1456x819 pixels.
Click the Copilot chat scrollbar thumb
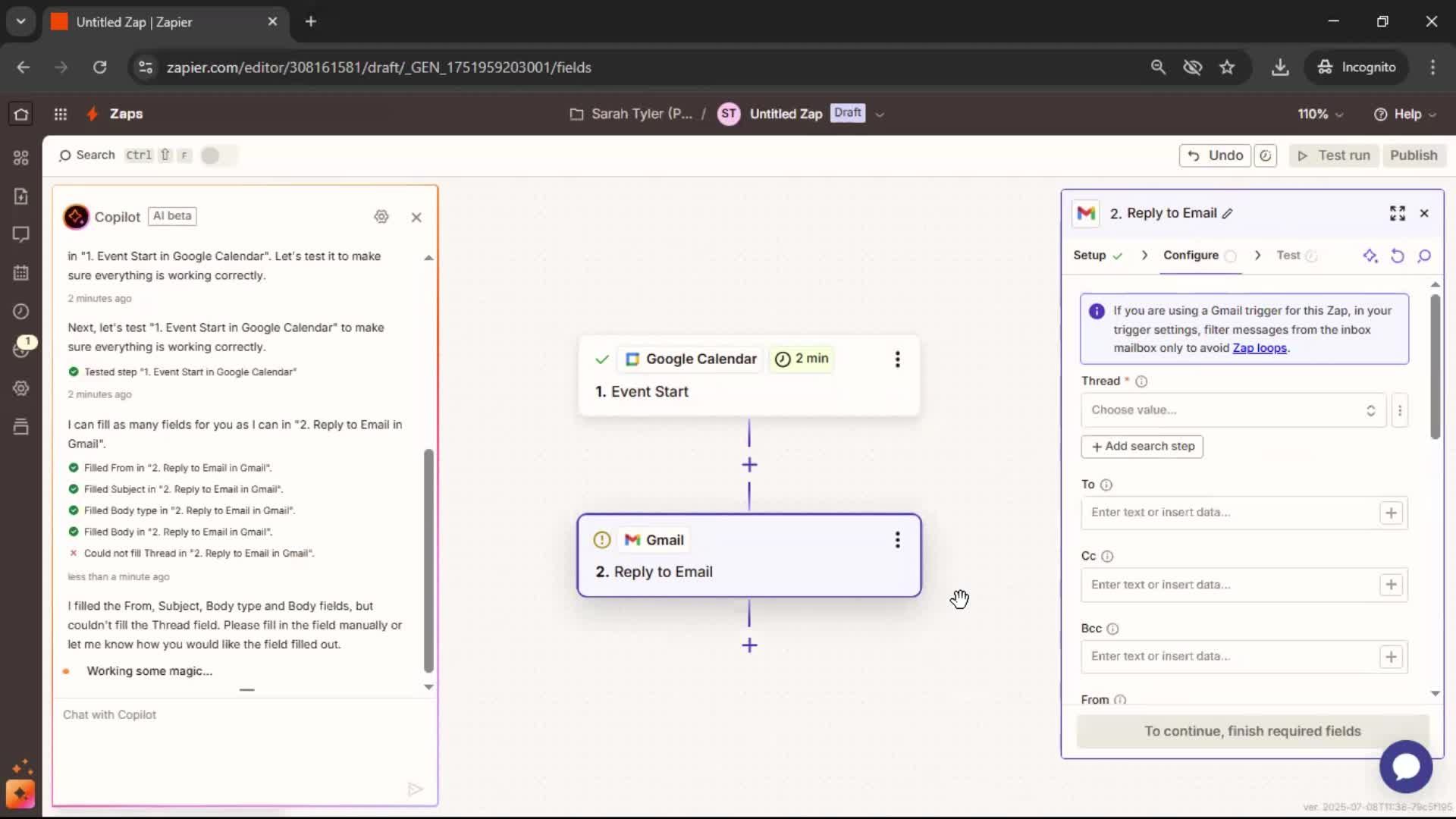(x=428, y=560)
